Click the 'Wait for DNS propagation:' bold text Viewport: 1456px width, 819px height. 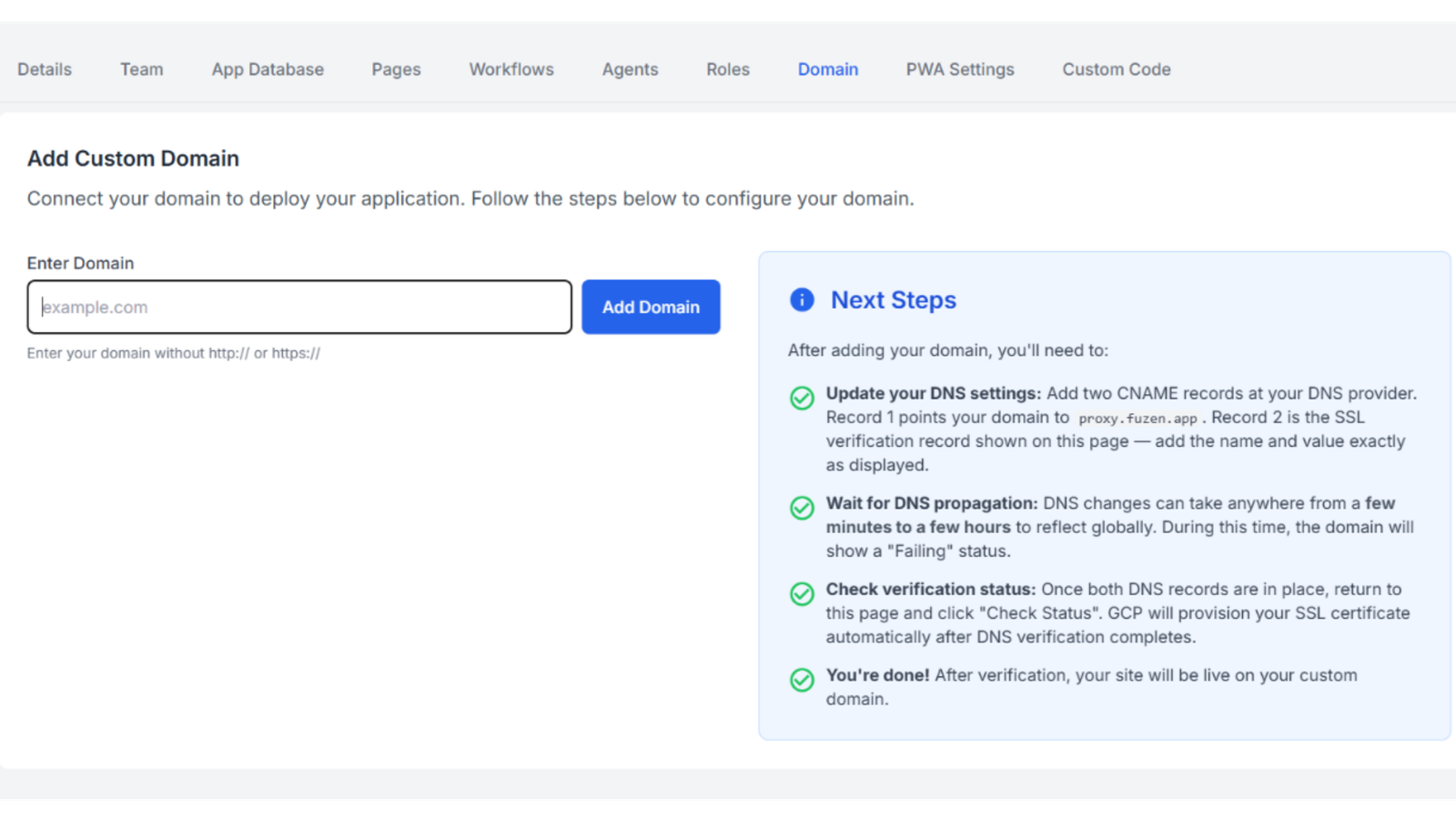coord(932,503)
